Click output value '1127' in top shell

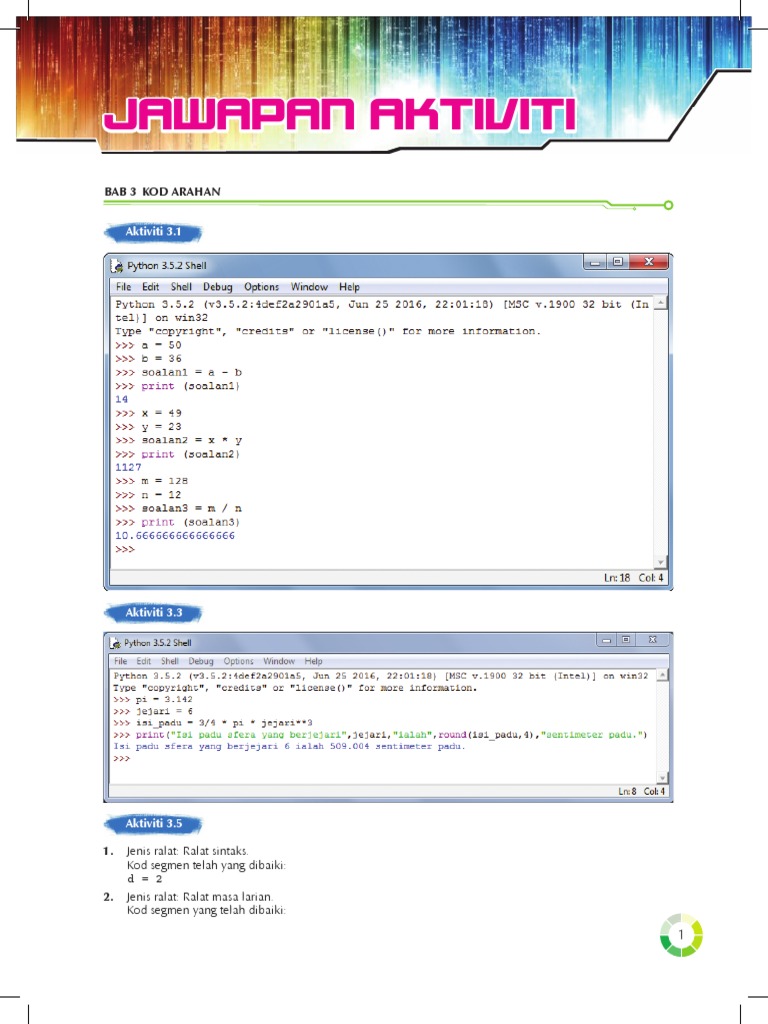128,468
